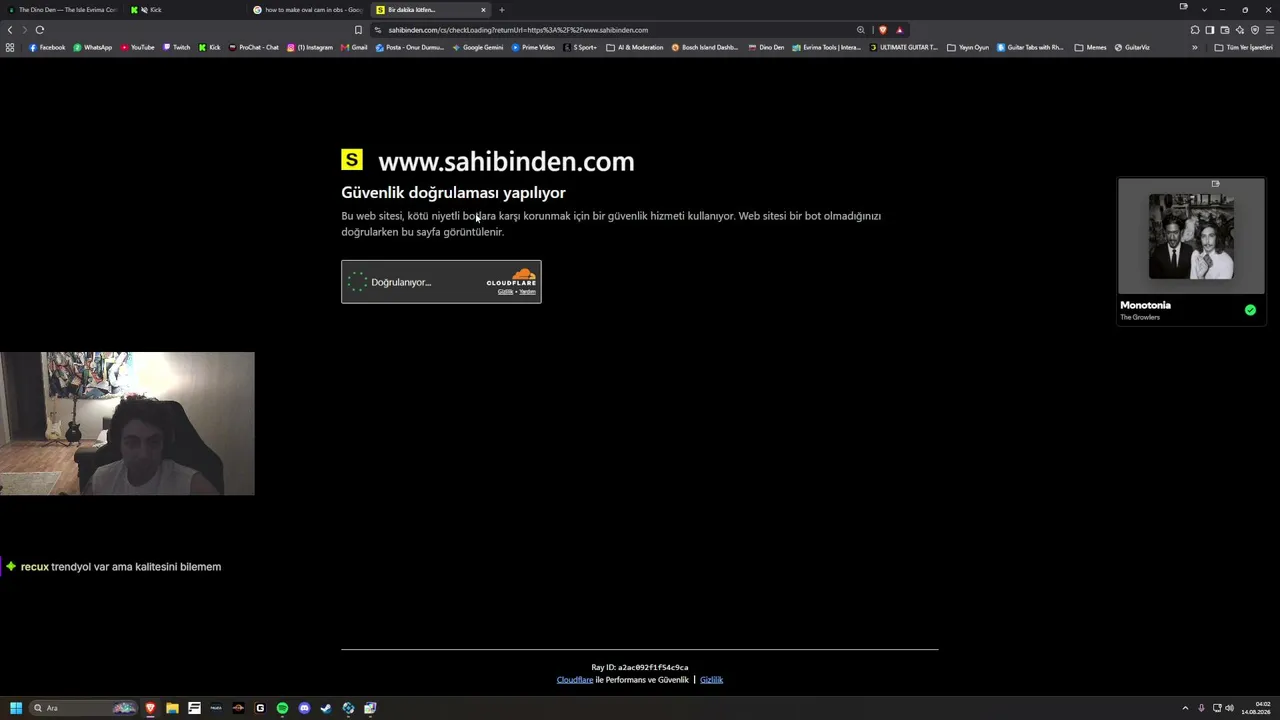Open the Twitch bookmark
Viewport: 1280px width, 720px height.
click(176, 47)
